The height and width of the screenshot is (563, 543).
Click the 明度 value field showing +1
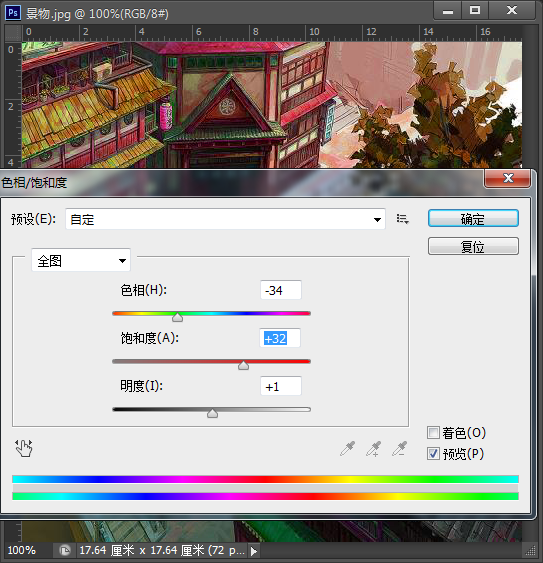click(280, 386)
